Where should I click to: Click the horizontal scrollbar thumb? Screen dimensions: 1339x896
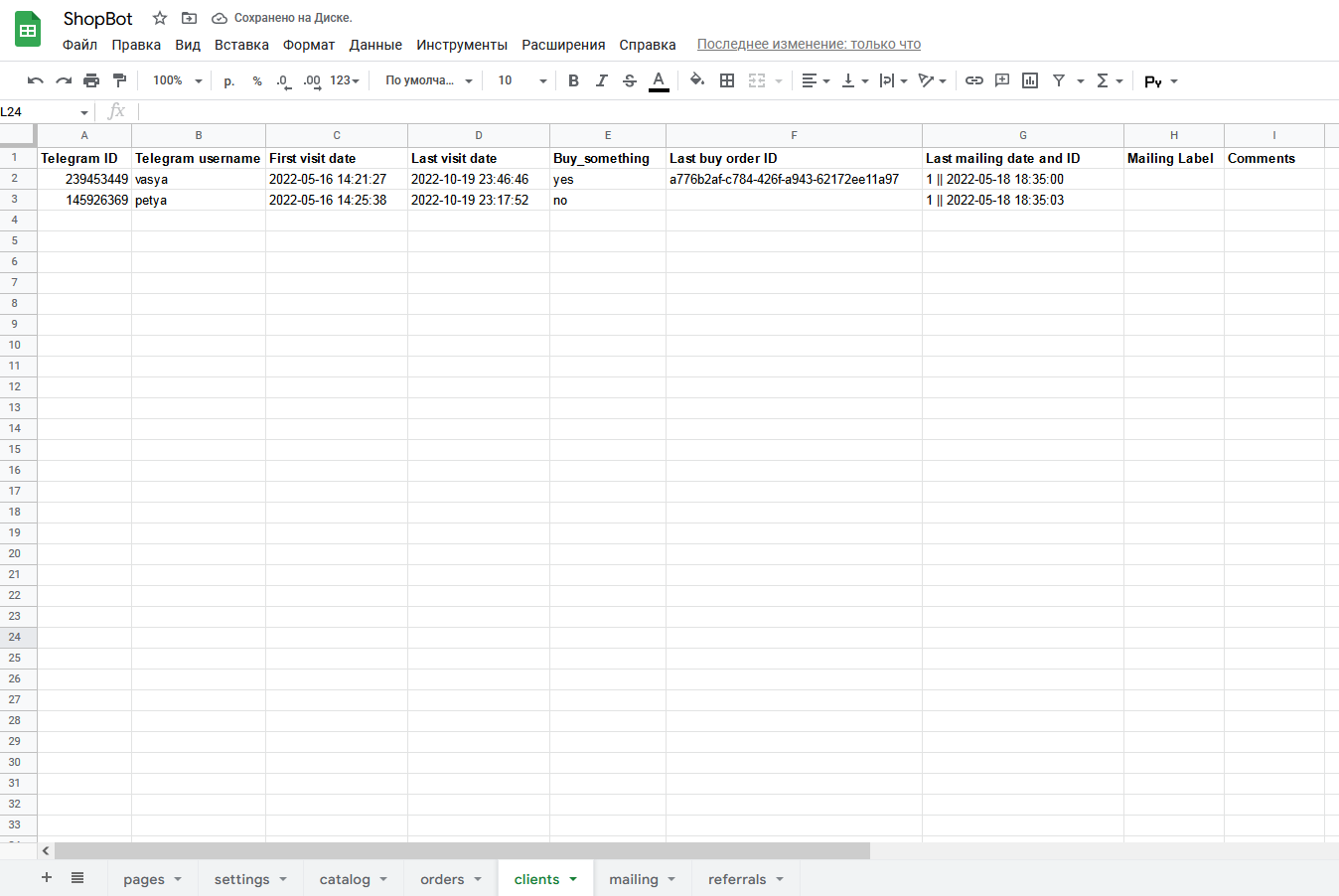(x=462, y=851)
